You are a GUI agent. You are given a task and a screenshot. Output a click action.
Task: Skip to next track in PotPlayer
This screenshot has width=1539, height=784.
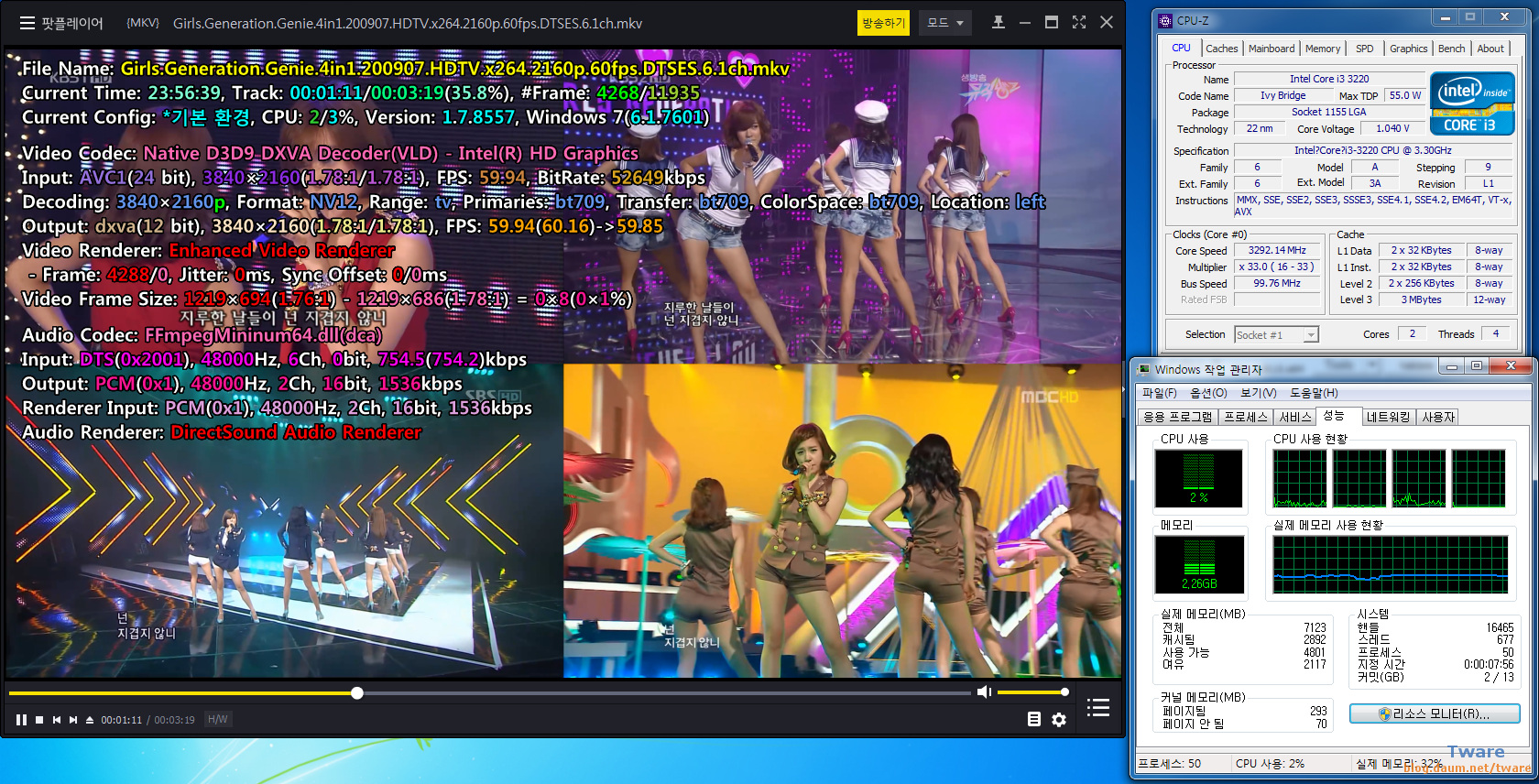tap(73, 720)
